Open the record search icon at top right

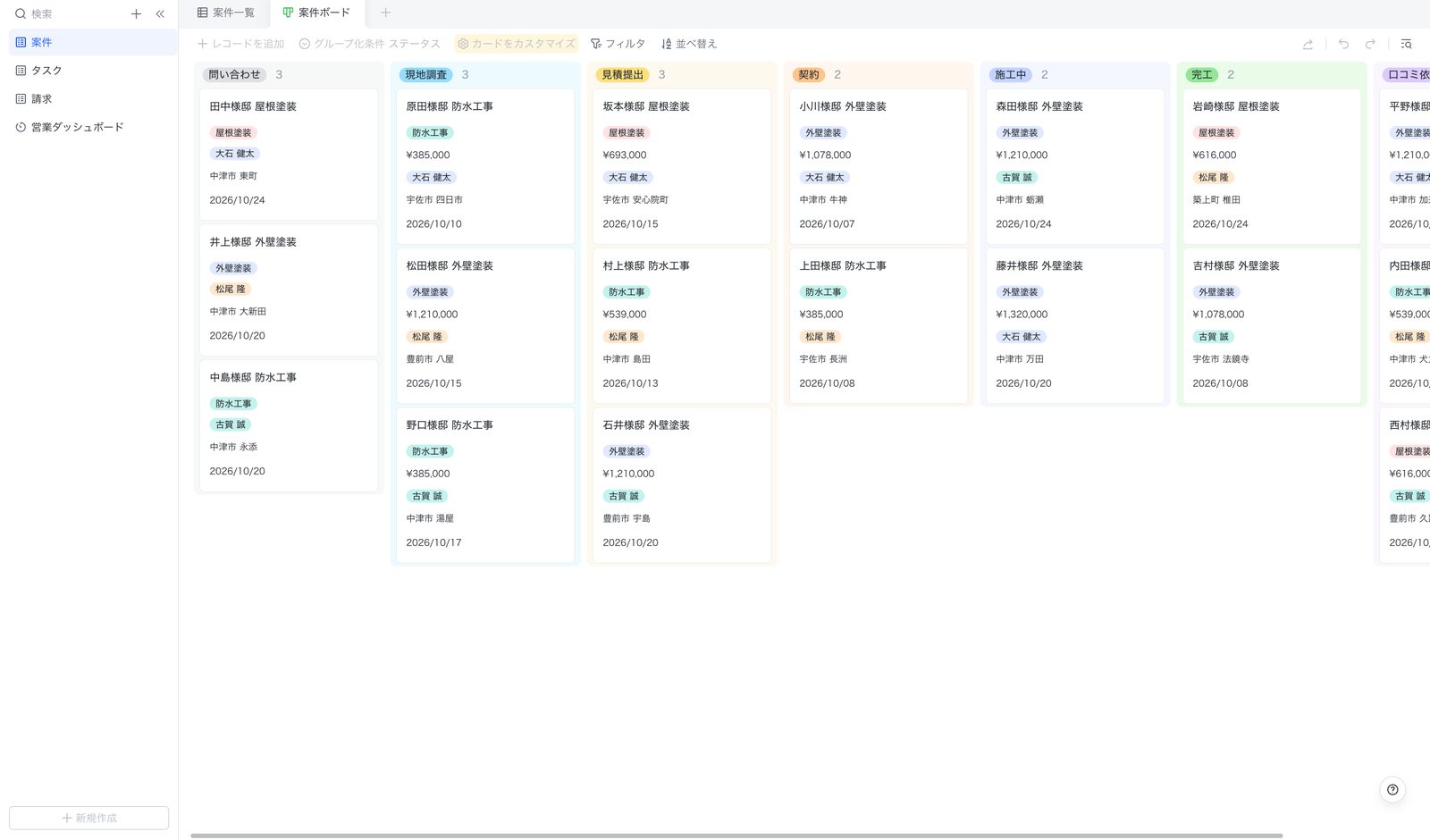coord(1406,44)
